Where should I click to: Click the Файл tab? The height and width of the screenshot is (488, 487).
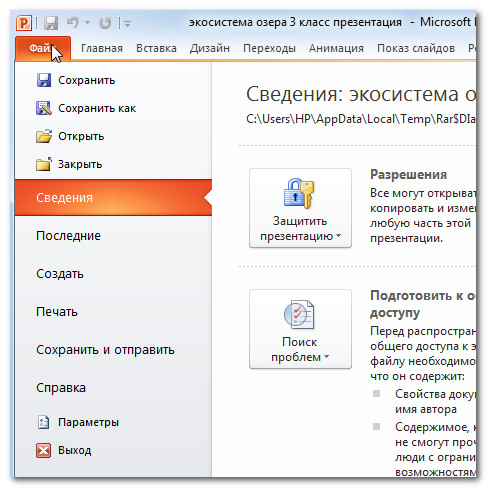click(x=43, y=48)
